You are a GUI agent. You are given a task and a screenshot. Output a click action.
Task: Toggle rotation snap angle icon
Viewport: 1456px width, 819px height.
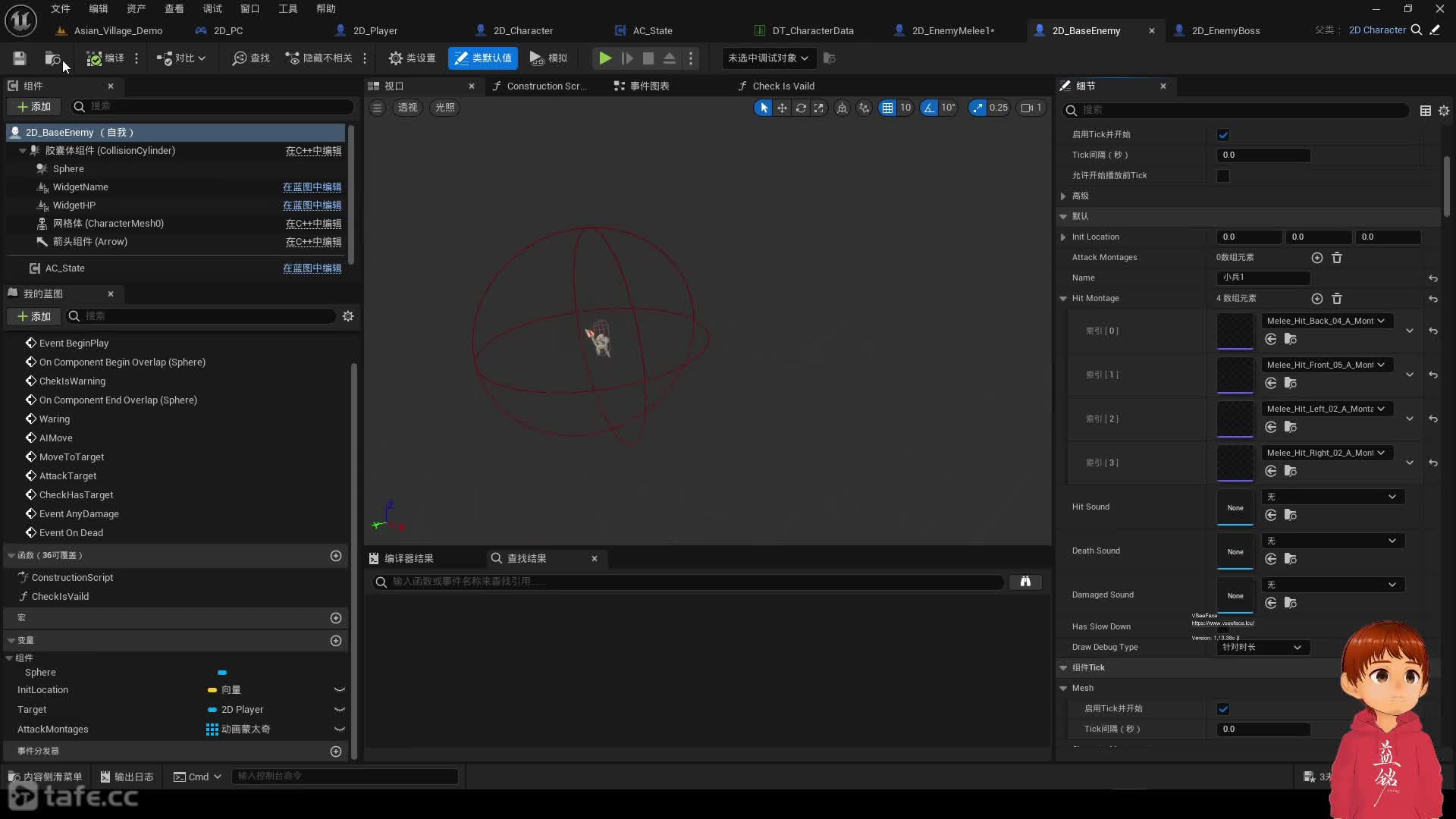click(x=929, y=108)
